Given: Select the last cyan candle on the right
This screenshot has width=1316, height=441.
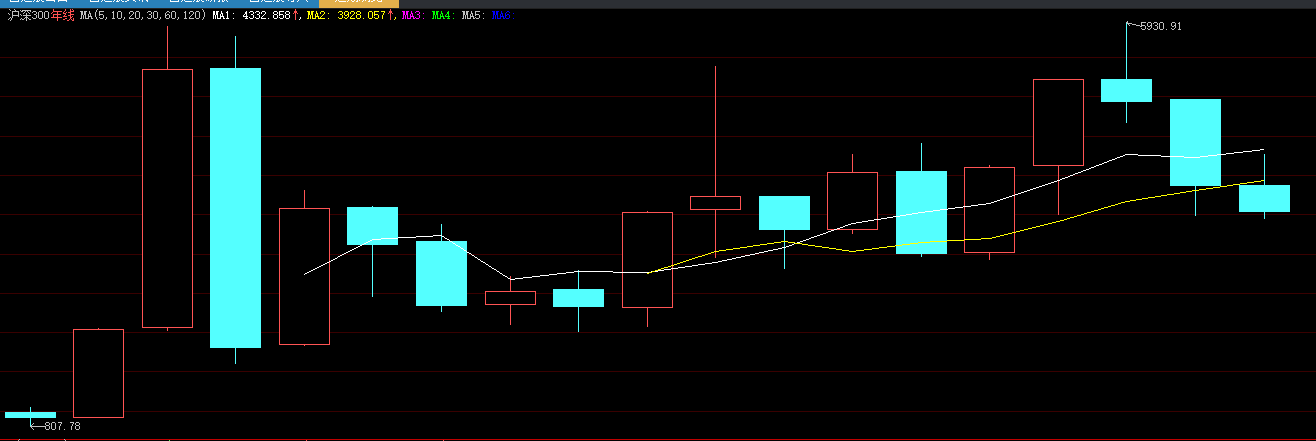Looking at the screenshot, I should tap(1264, 198).
